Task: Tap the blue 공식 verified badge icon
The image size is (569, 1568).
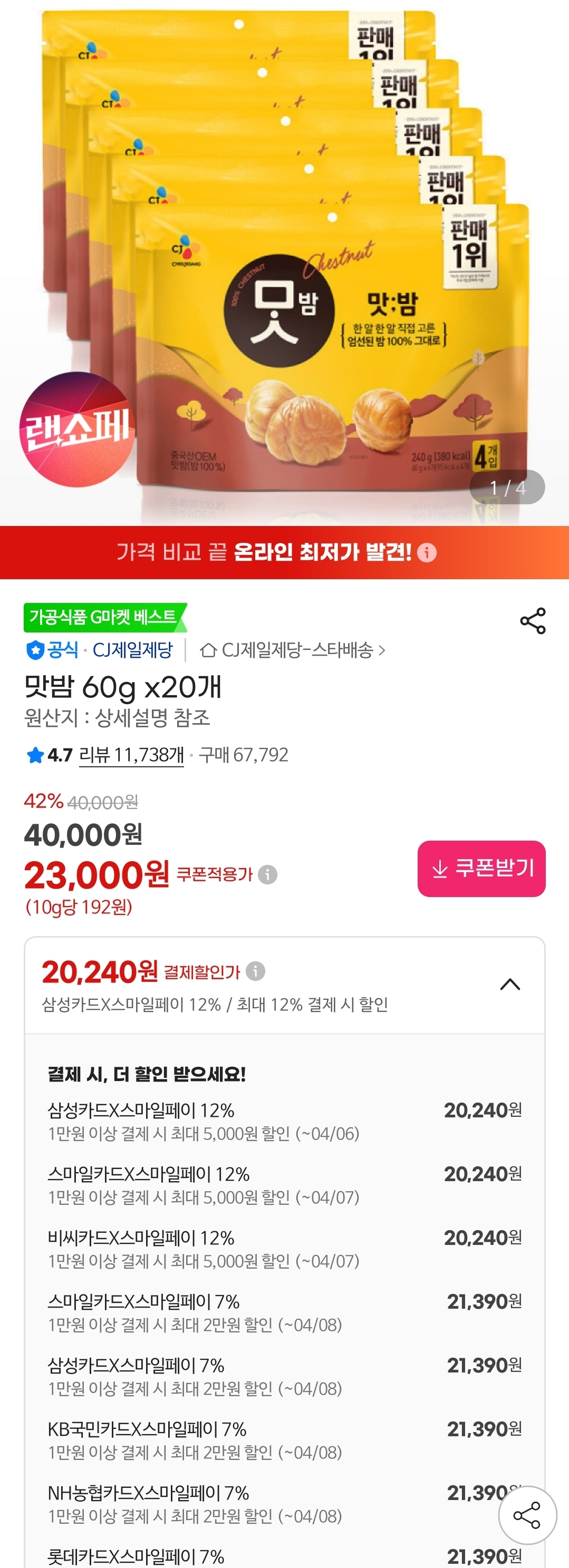Action: pyautogui.click(x=35, y=651)
